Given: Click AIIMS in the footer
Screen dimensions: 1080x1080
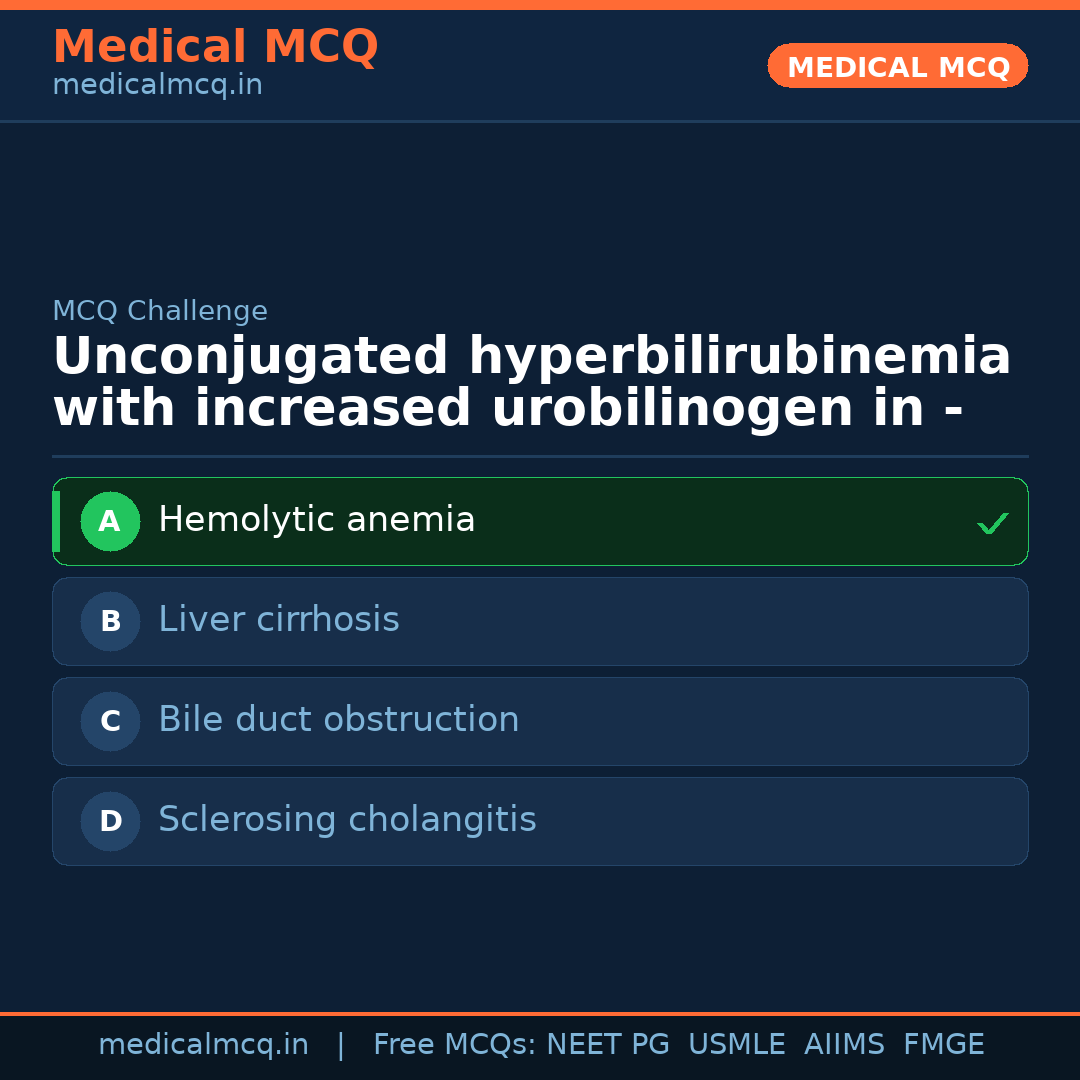Looking at the screenshot, I should 844,1045.
